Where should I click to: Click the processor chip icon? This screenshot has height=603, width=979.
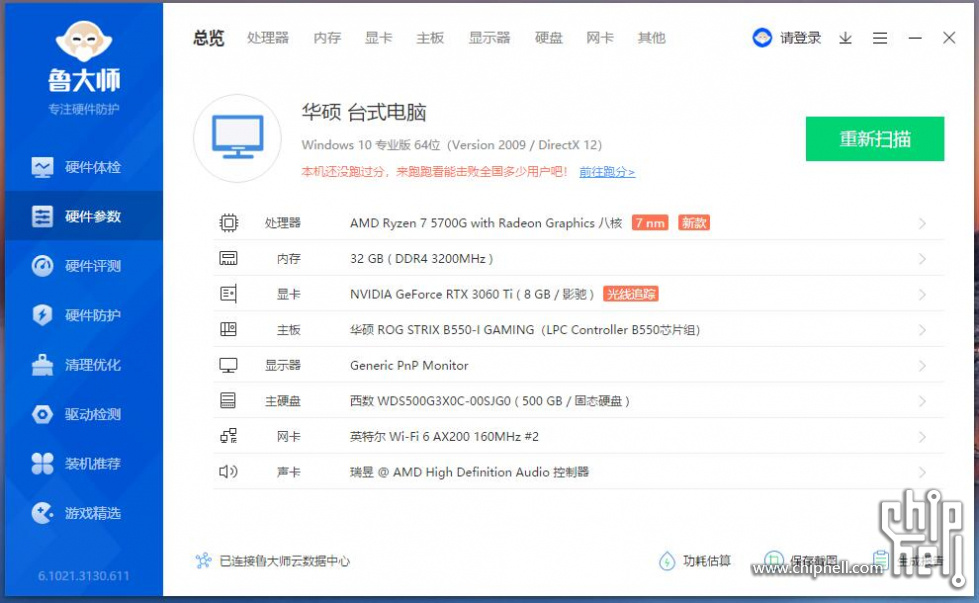[x=229, y=223]
